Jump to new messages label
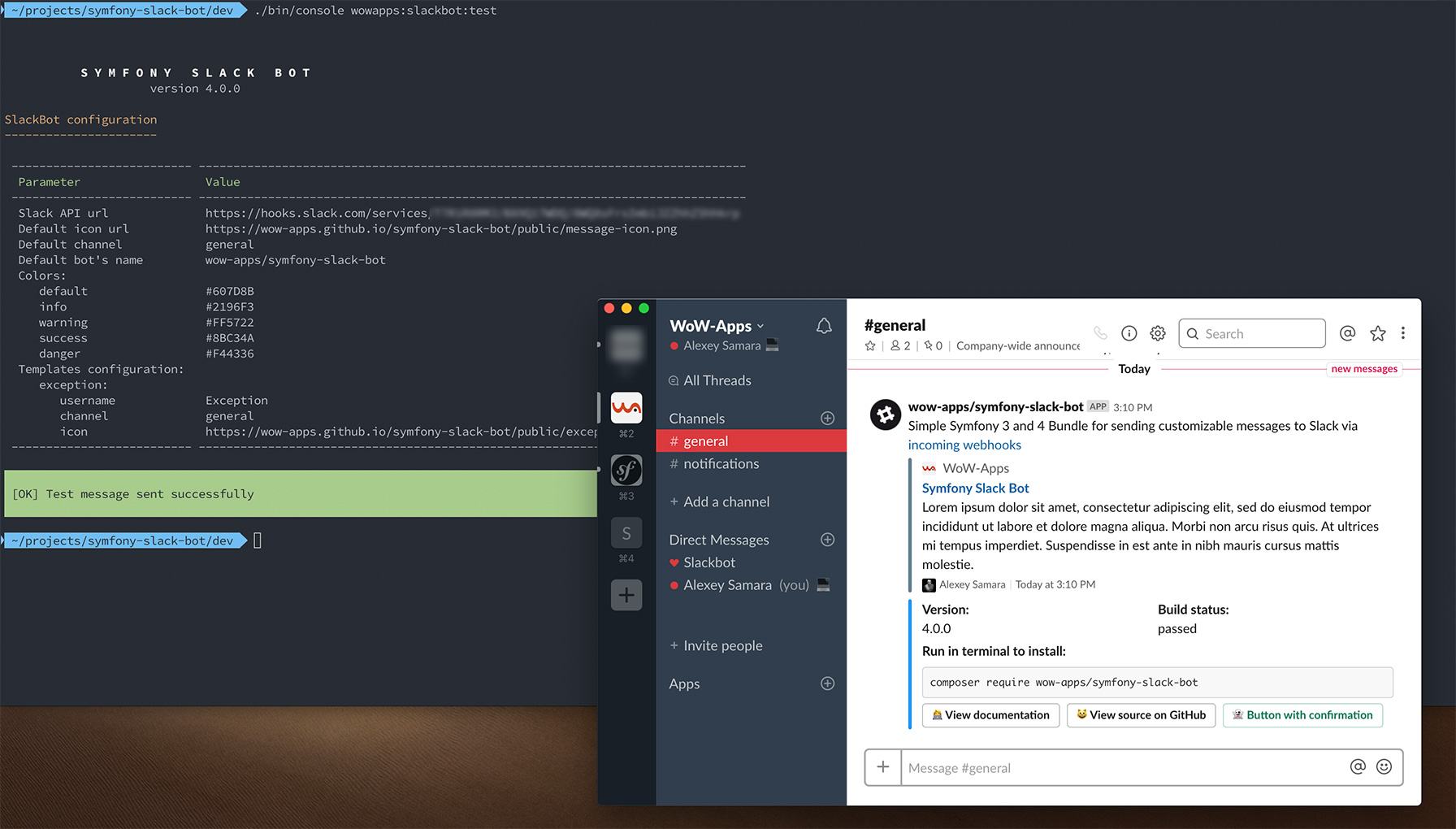The width and height of the screenshot is (1456, 829). click(1364, 369)
